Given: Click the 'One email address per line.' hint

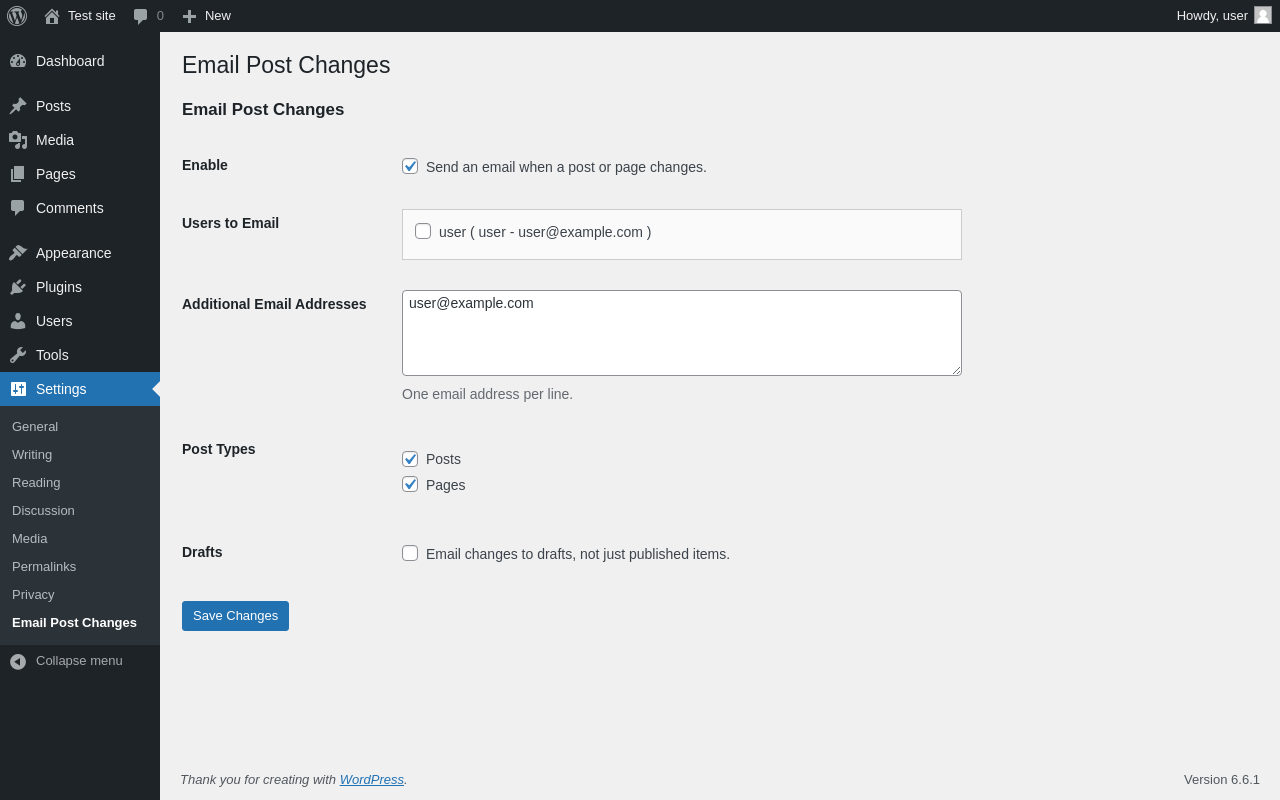Looking at the screenshot, I should (487, 394).
